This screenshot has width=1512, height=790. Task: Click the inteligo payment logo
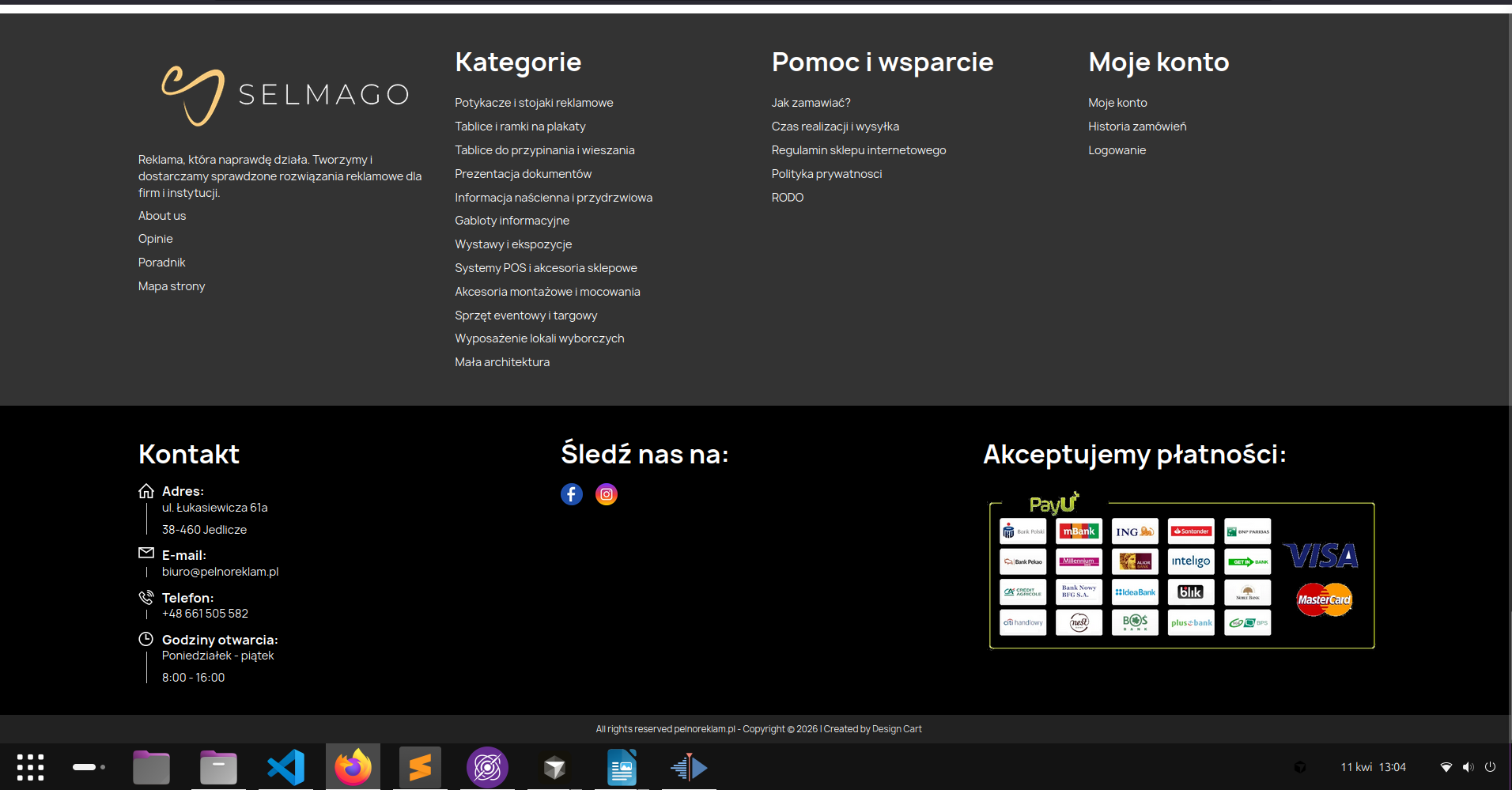[1191, 561]
